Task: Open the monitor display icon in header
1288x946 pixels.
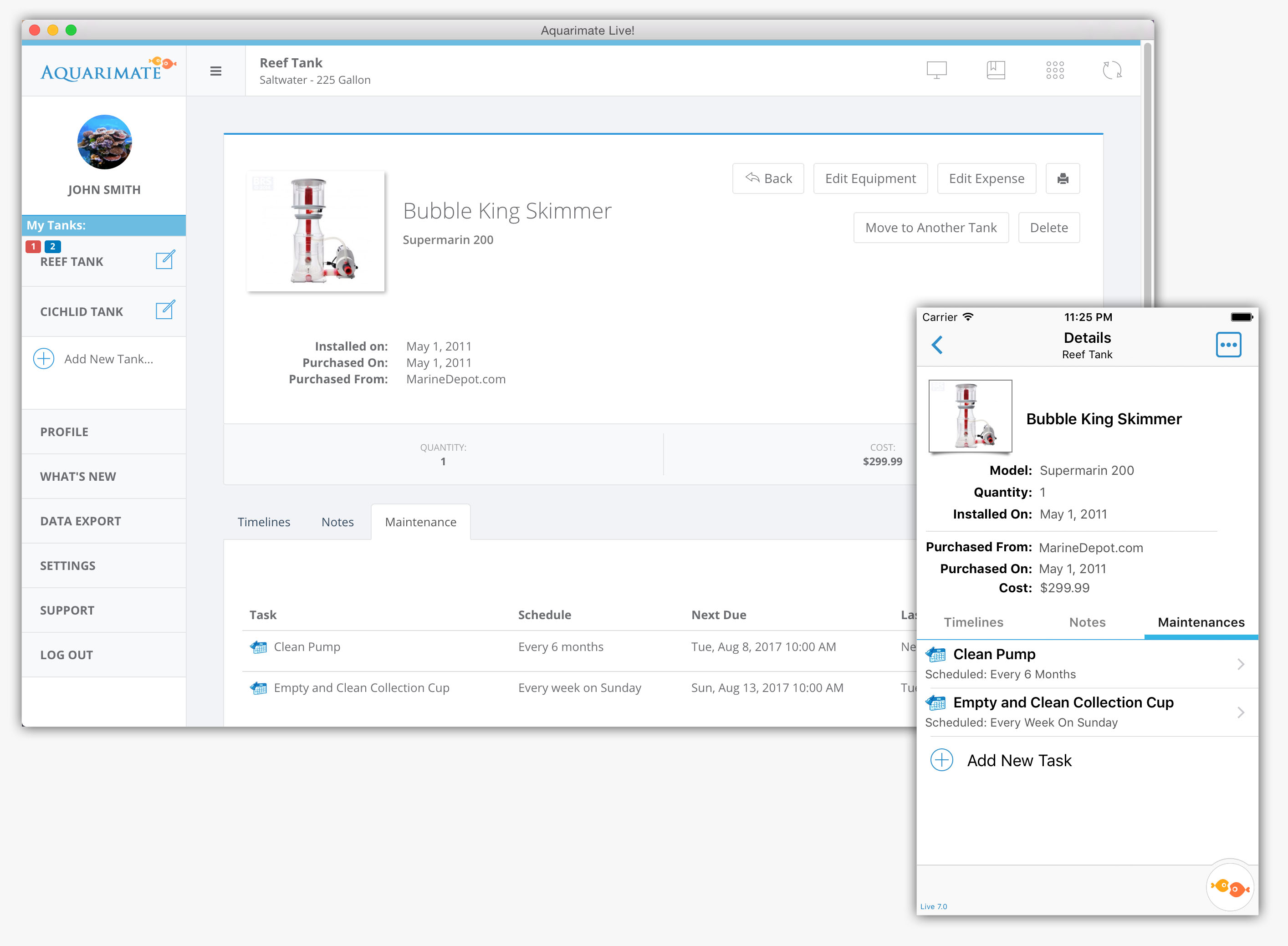Action: pos(936,70)
